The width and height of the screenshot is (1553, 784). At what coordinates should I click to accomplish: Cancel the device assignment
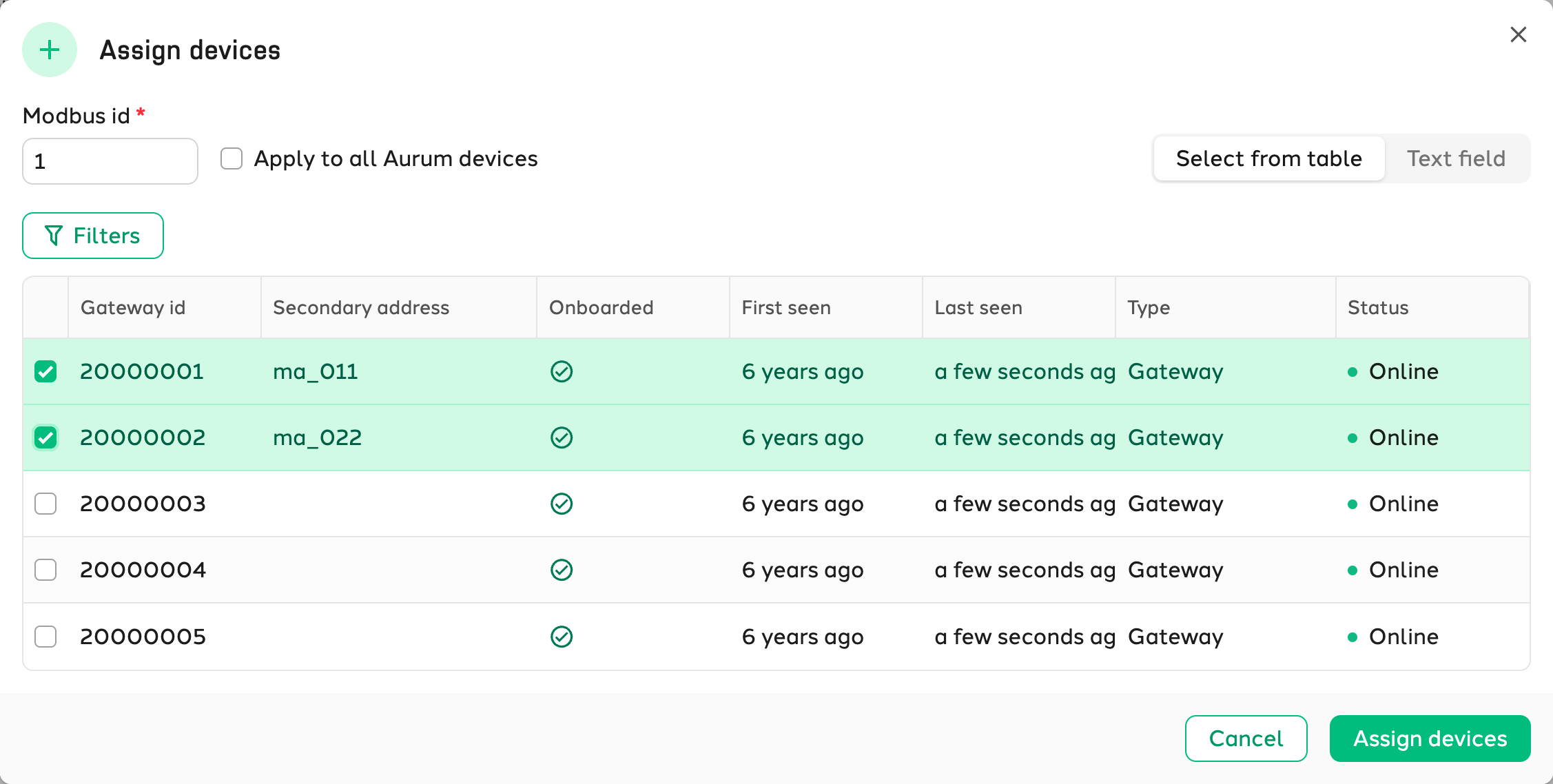click(x=1246, y=739)
